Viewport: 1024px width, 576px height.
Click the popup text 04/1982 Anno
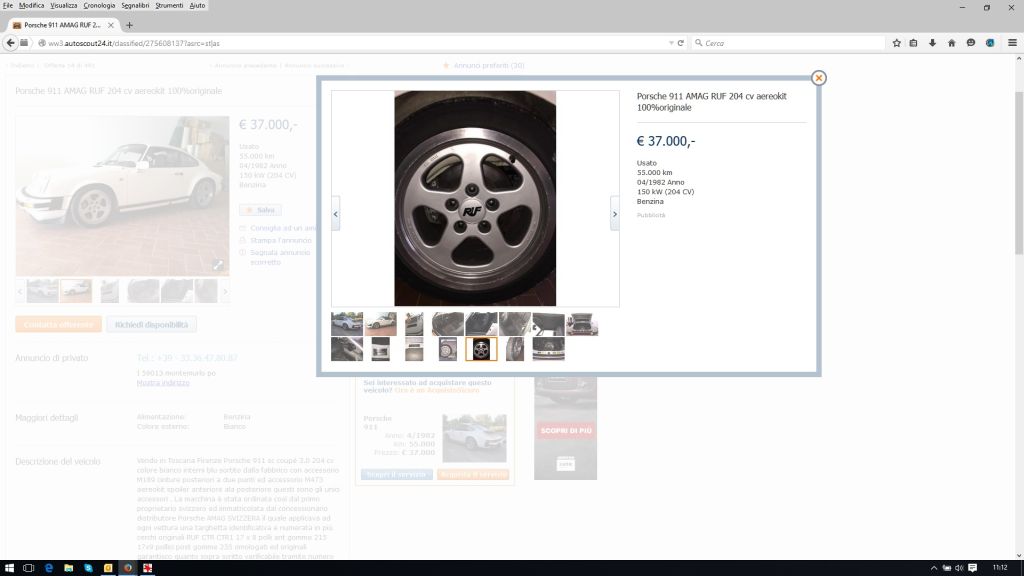pos(661,182)
